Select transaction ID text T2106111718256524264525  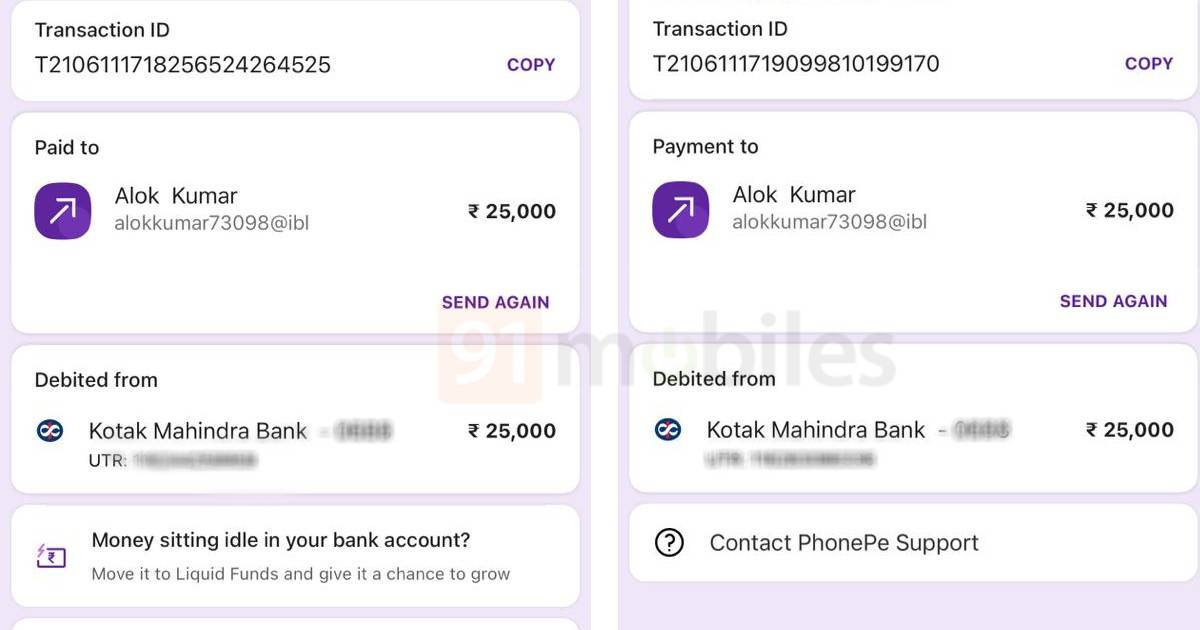183,65
